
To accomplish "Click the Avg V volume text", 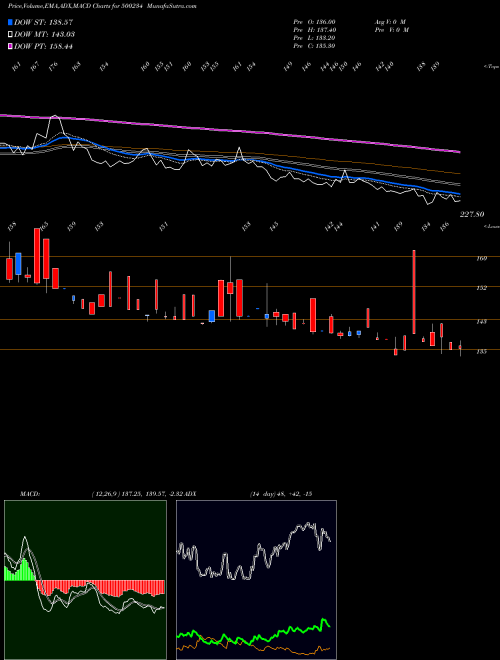I will [390, 22].
